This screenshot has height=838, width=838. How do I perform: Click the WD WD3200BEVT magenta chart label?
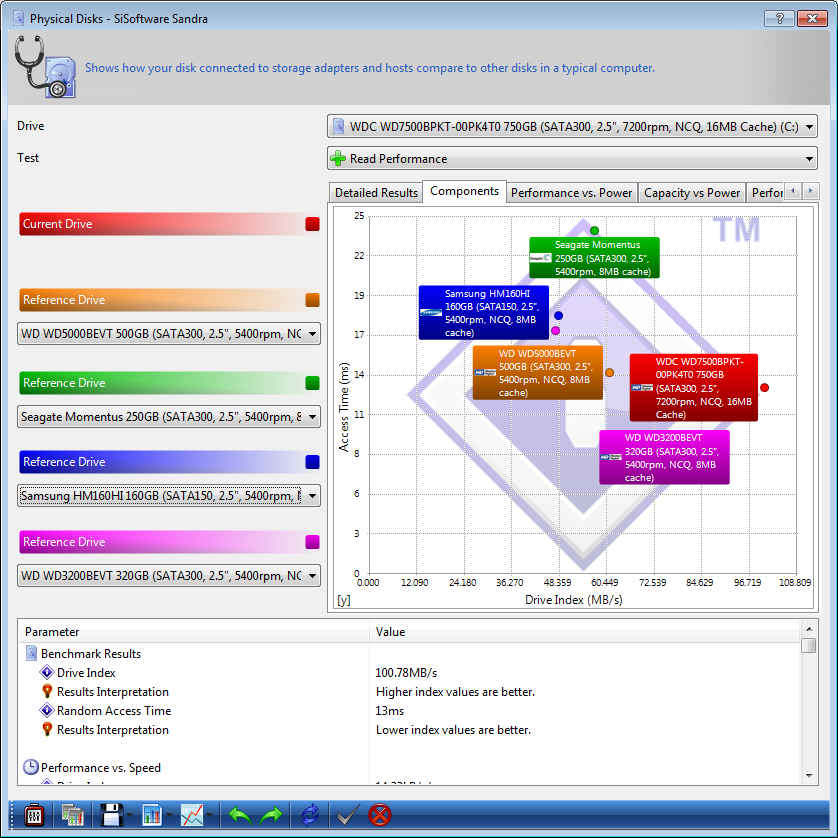pos(664,457)
